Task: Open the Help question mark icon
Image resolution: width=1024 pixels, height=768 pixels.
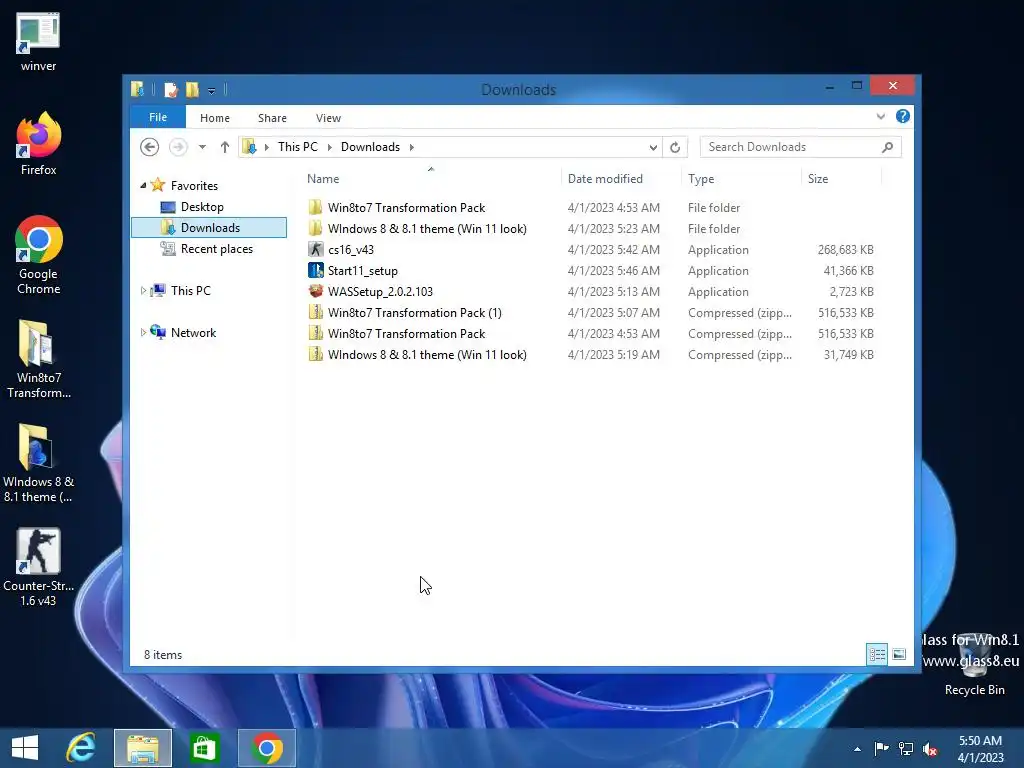Action: tap(903, 116)
